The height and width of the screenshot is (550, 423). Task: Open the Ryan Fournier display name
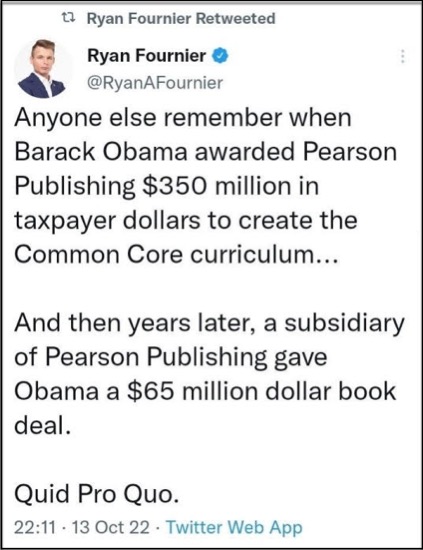click(147, 56)
